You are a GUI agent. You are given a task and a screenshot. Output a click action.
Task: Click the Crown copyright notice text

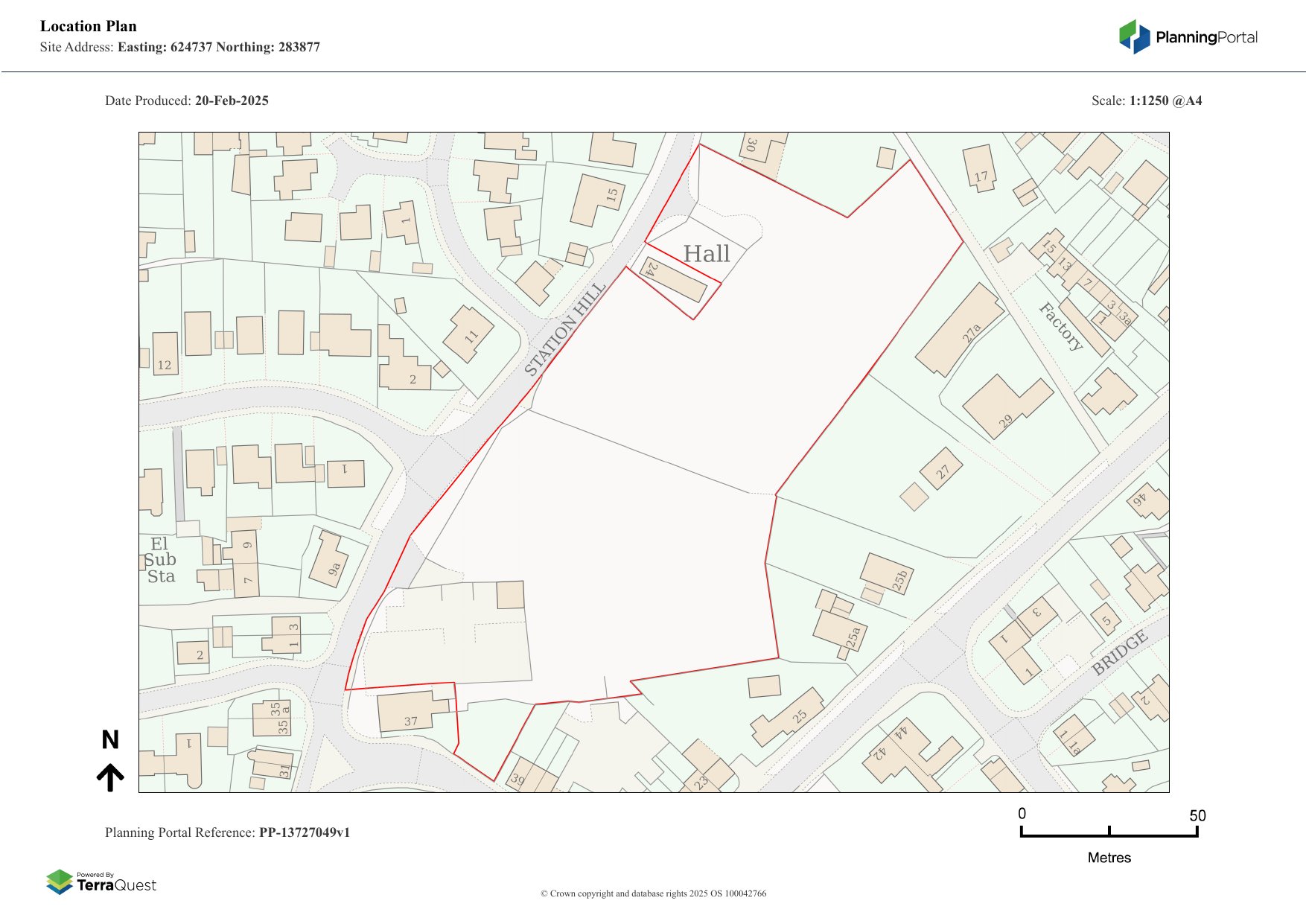point(653,893)
